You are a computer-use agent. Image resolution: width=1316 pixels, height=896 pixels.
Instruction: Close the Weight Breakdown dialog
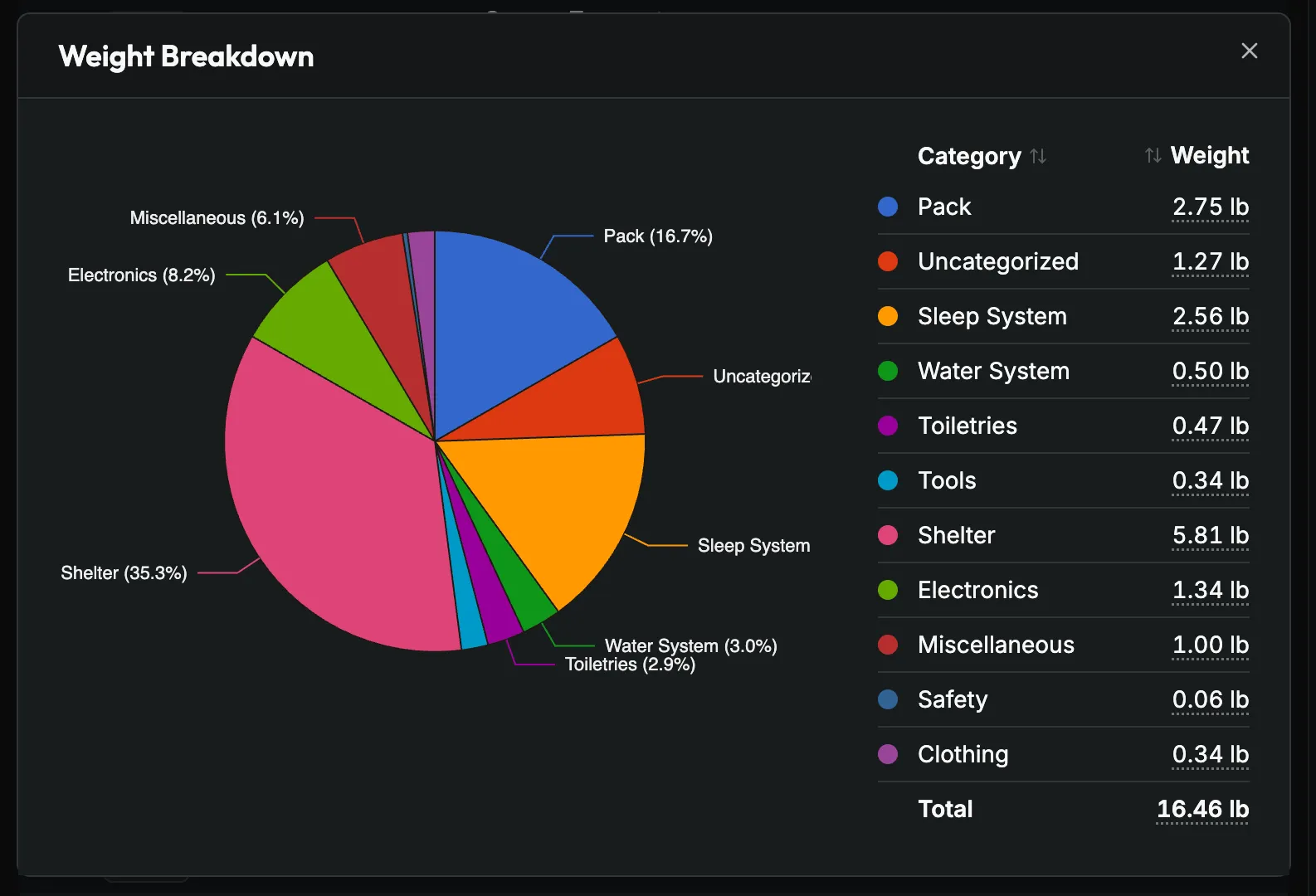click(1249, 51)
